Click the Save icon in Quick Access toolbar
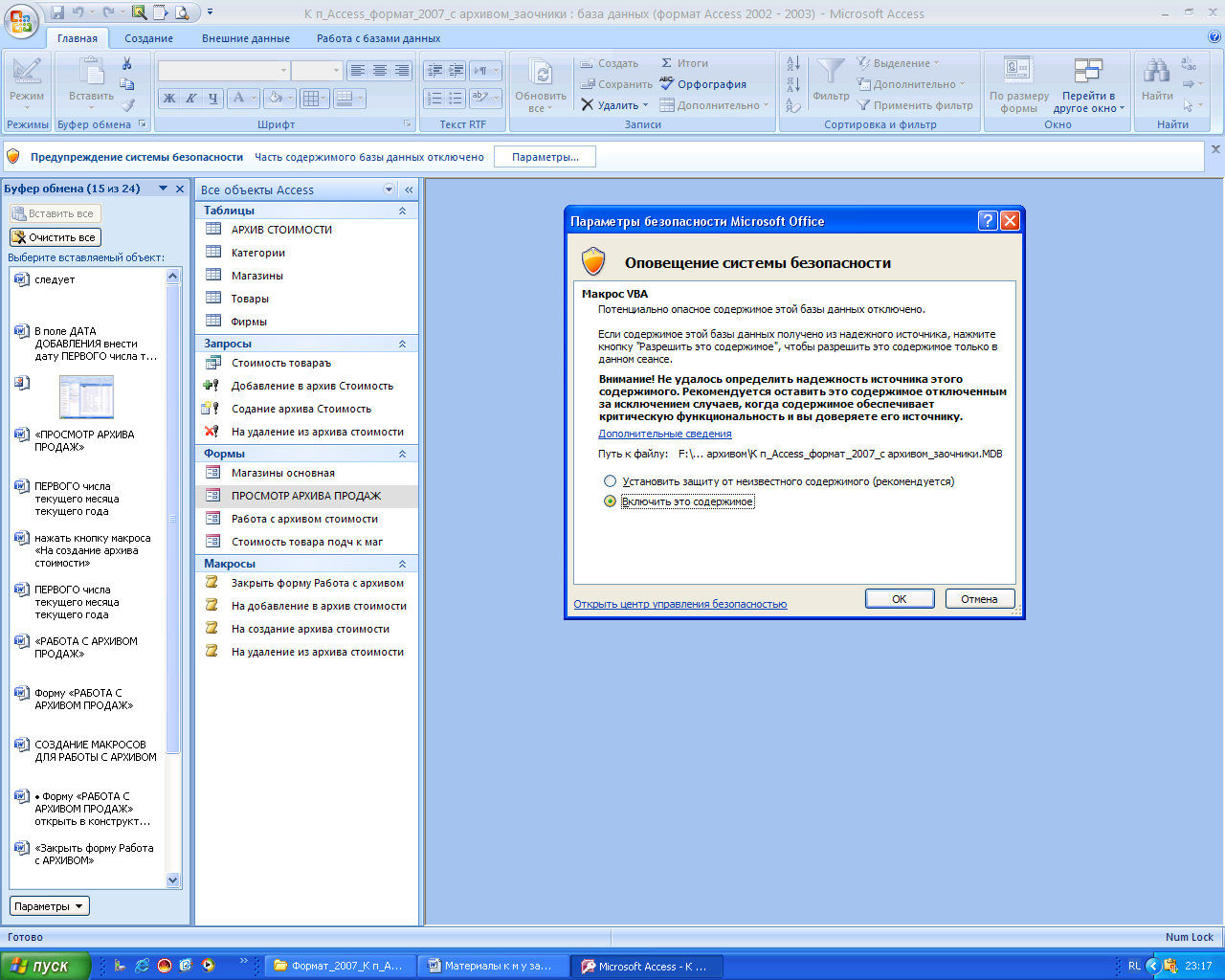 57,12
